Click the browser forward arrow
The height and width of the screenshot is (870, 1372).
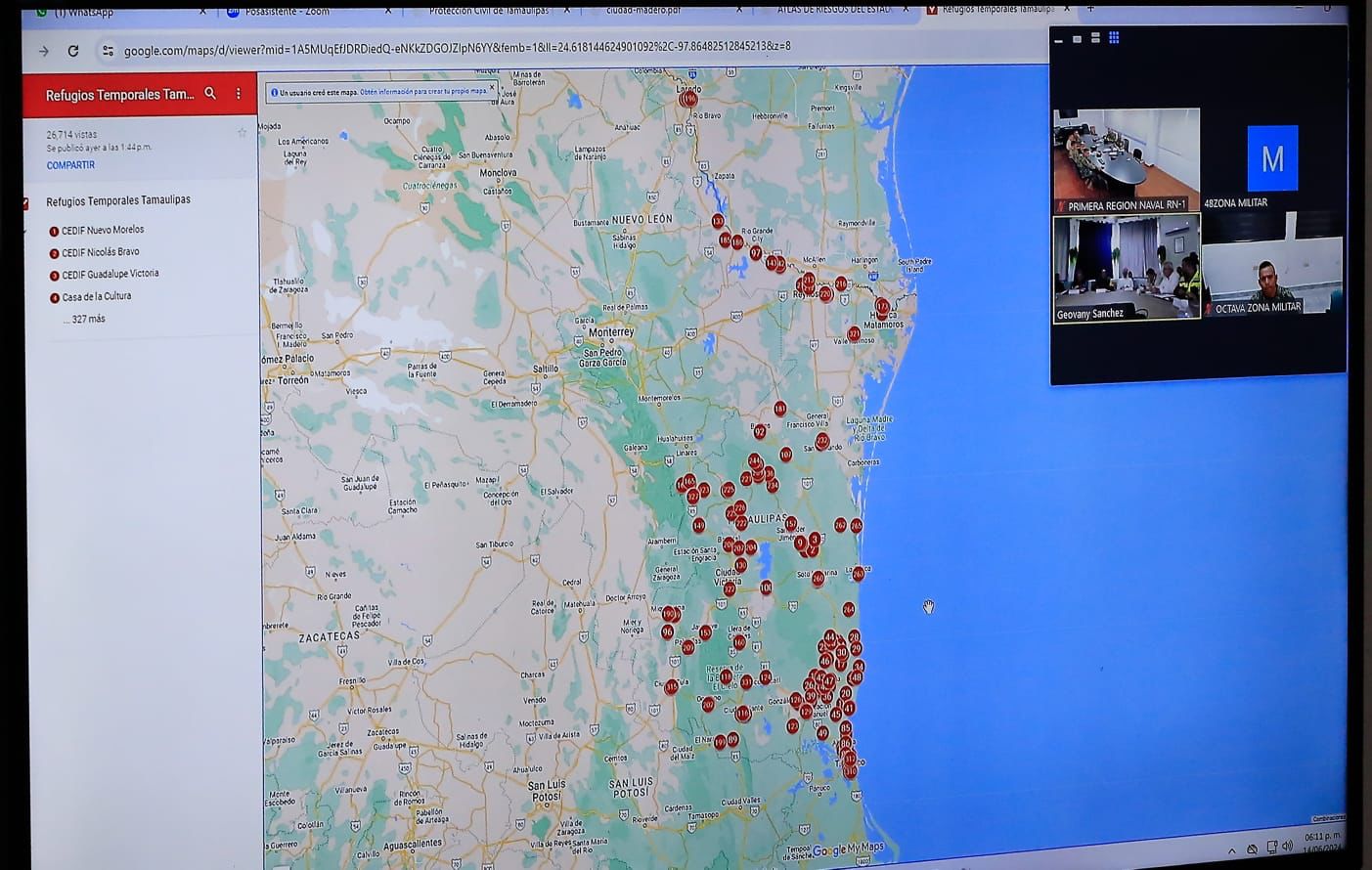(x=43, y=51)
